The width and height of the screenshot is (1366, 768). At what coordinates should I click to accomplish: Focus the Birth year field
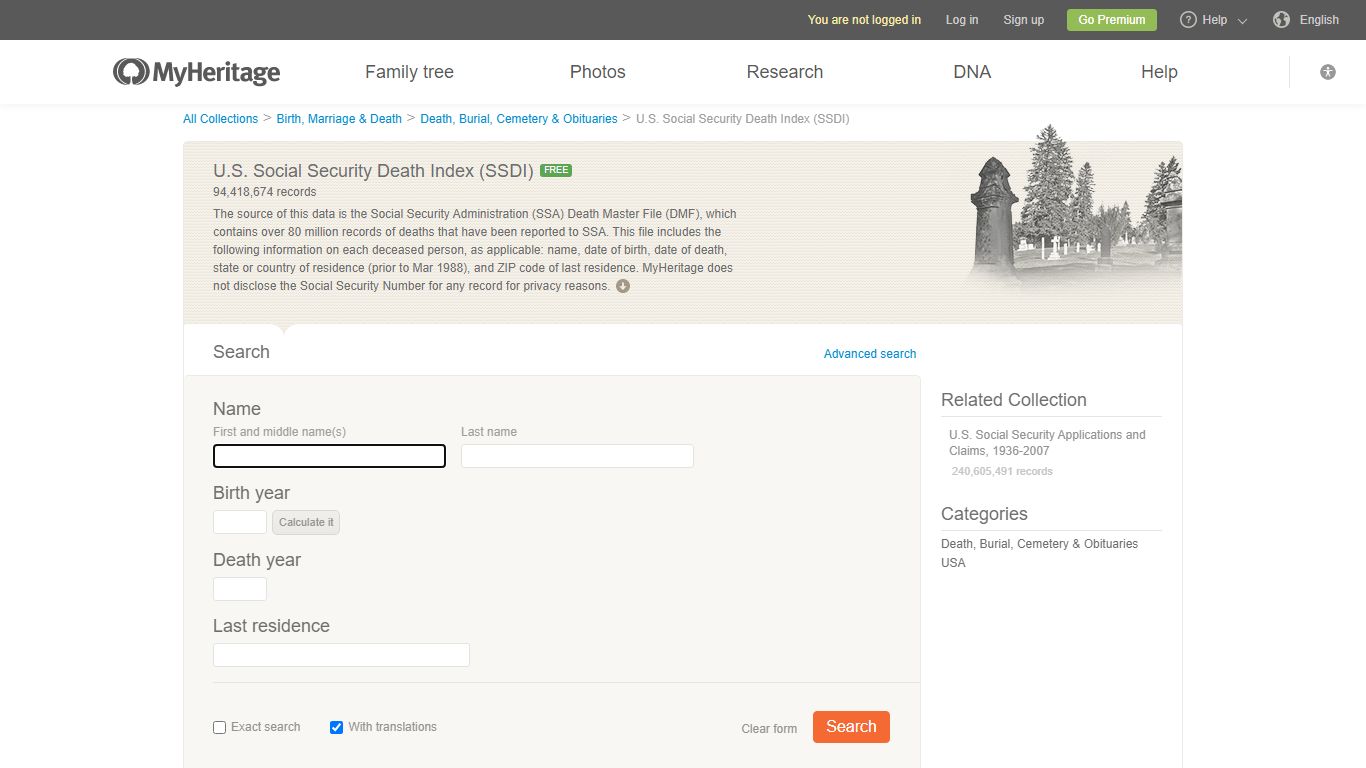[x=240, y=522]
